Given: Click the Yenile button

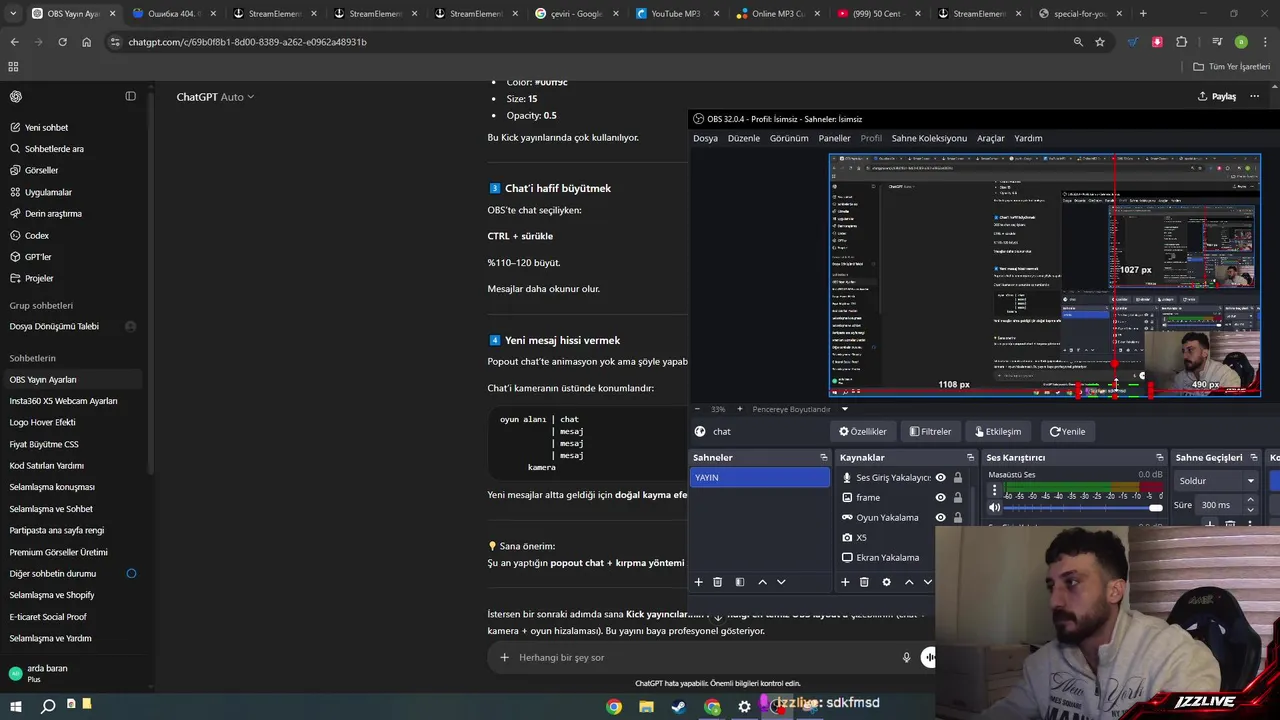Looking at the screenshot, I should (1067, 431).
